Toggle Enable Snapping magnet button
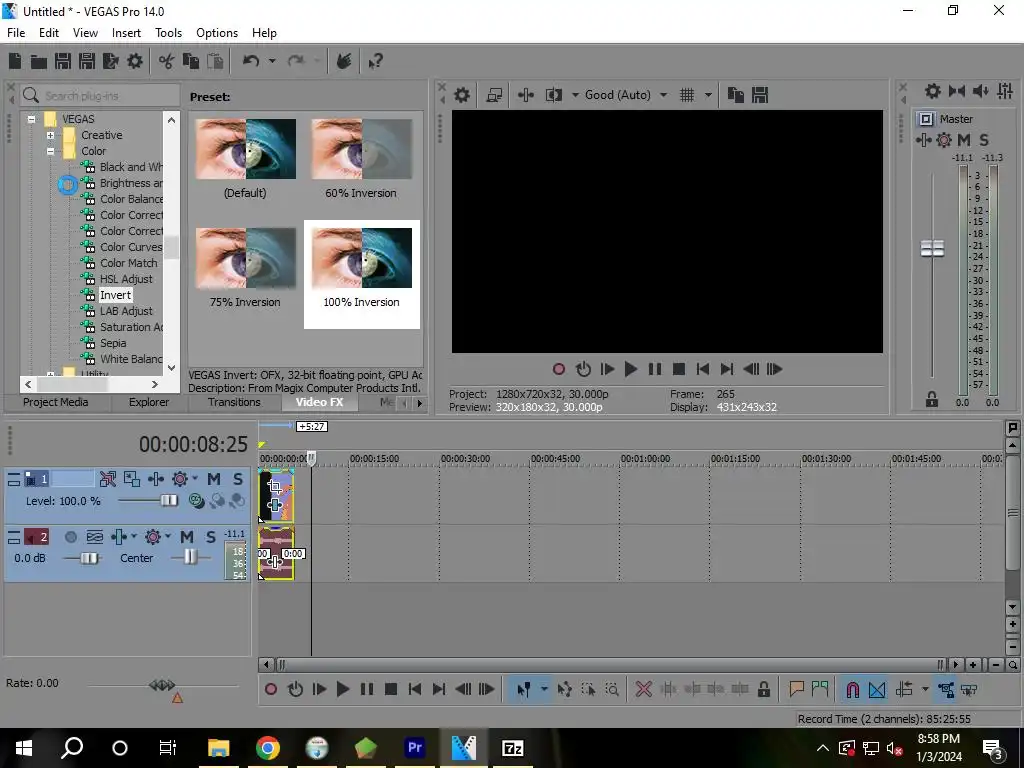1024x768 pixels. click(852, 689)
